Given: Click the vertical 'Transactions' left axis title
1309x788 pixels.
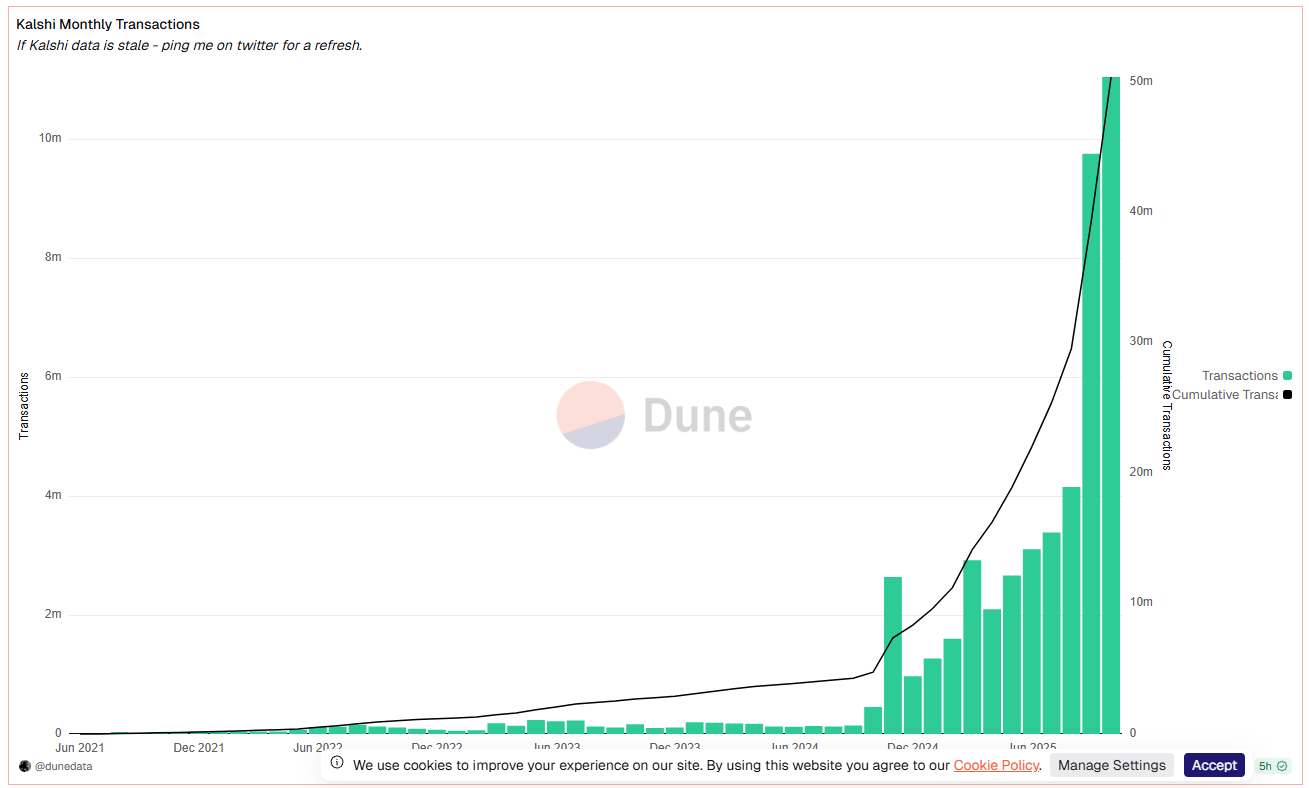Looking at the screenshot, I should (x=24, y=406).
